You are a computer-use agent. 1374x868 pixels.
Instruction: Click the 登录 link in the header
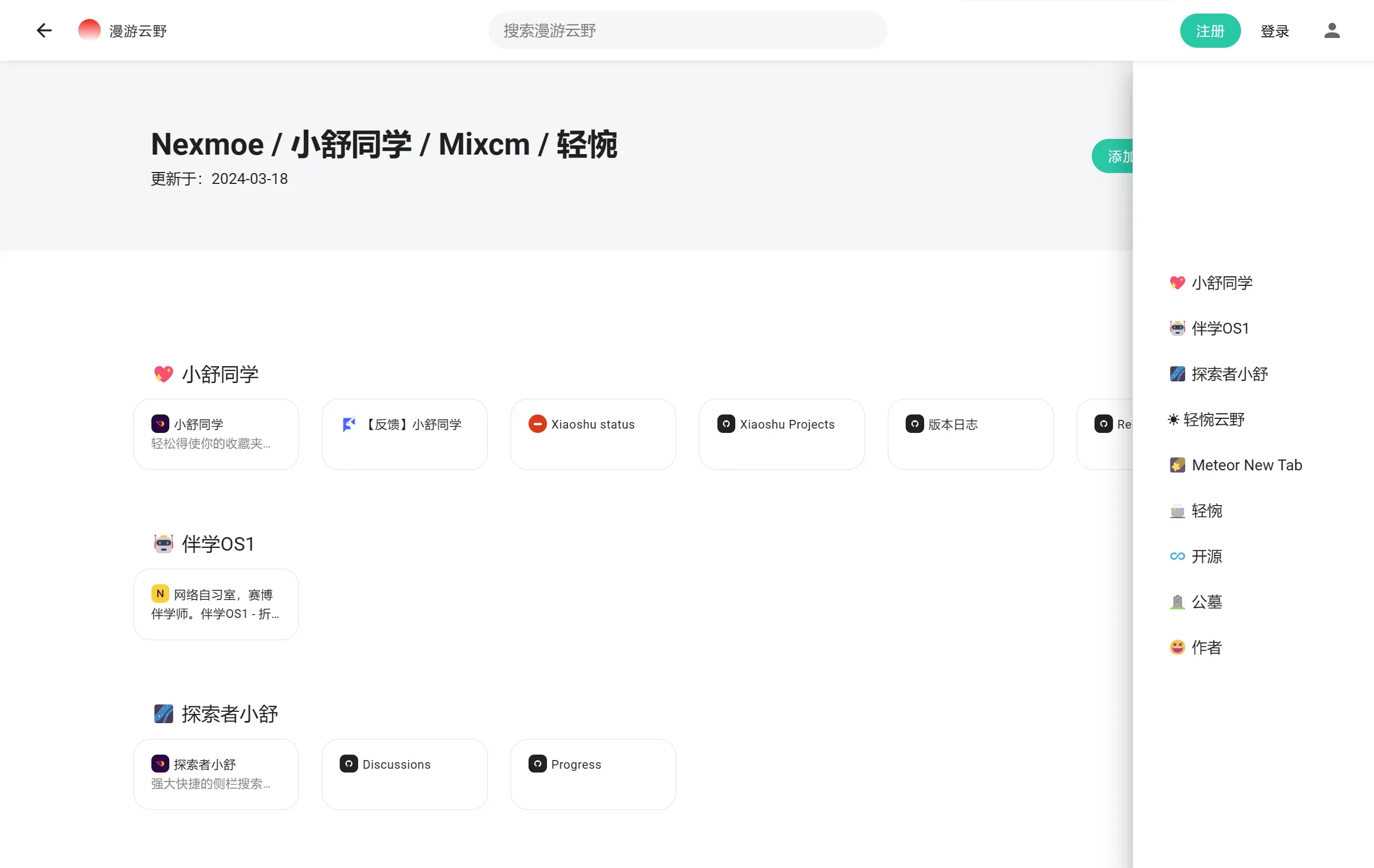tap(1275, 31)
